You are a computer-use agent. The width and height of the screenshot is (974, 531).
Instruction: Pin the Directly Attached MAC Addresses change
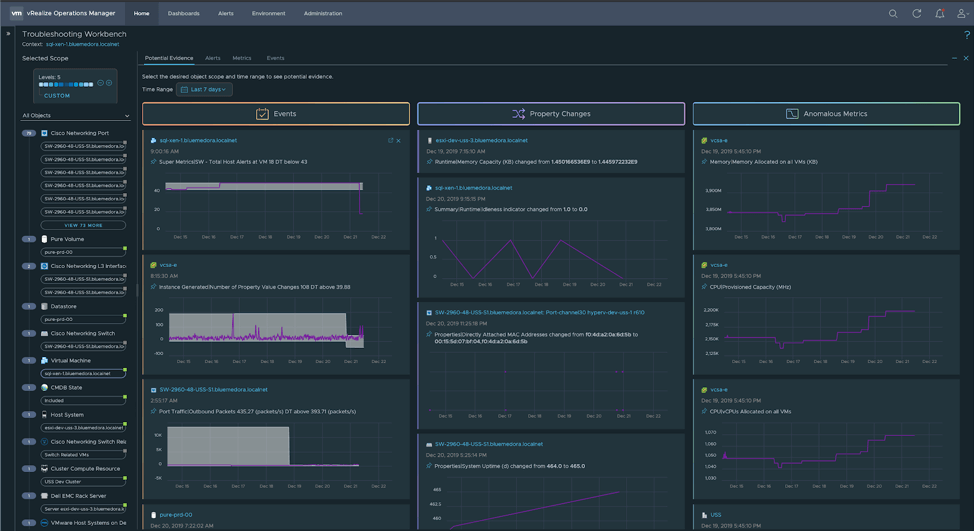pos(429,334)
